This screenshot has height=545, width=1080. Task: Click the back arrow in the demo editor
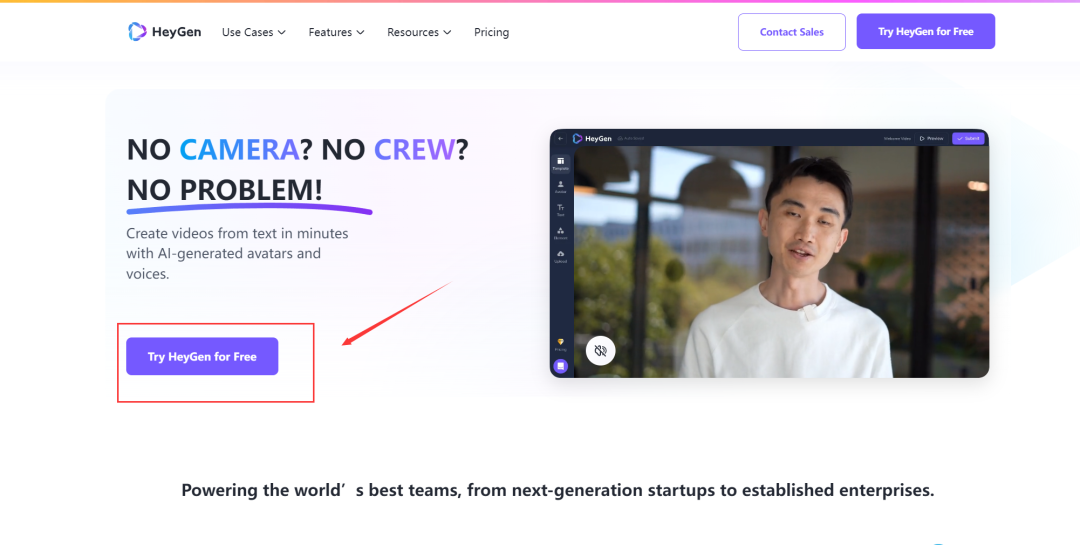coord(561,138)
